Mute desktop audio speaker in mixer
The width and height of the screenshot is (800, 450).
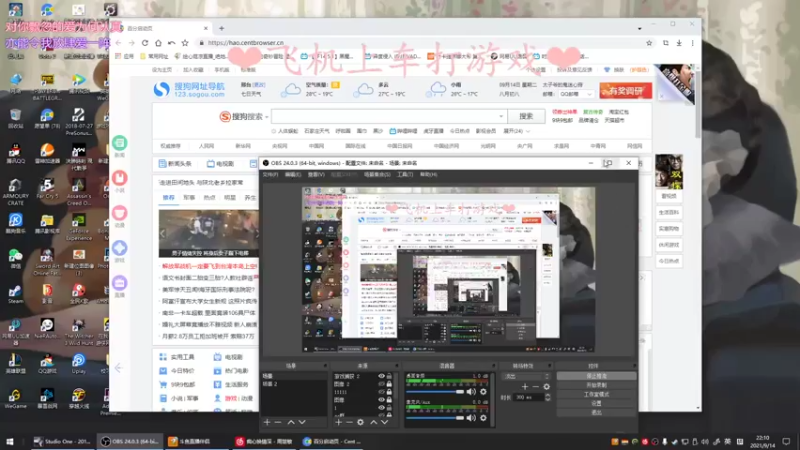pyautogui.click(x=471, y=392)
